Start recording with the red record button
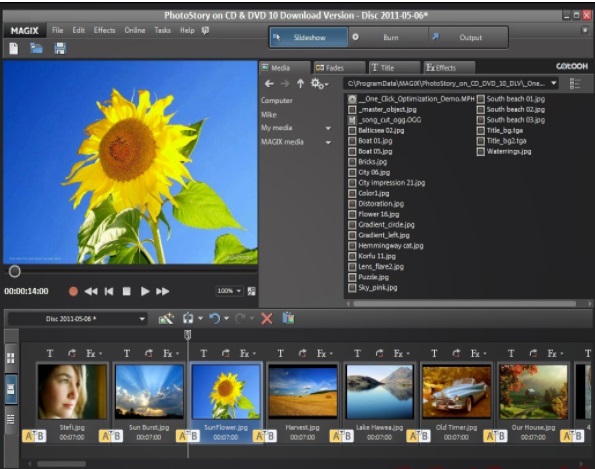 pyautogui.click(x=73, y=291)
